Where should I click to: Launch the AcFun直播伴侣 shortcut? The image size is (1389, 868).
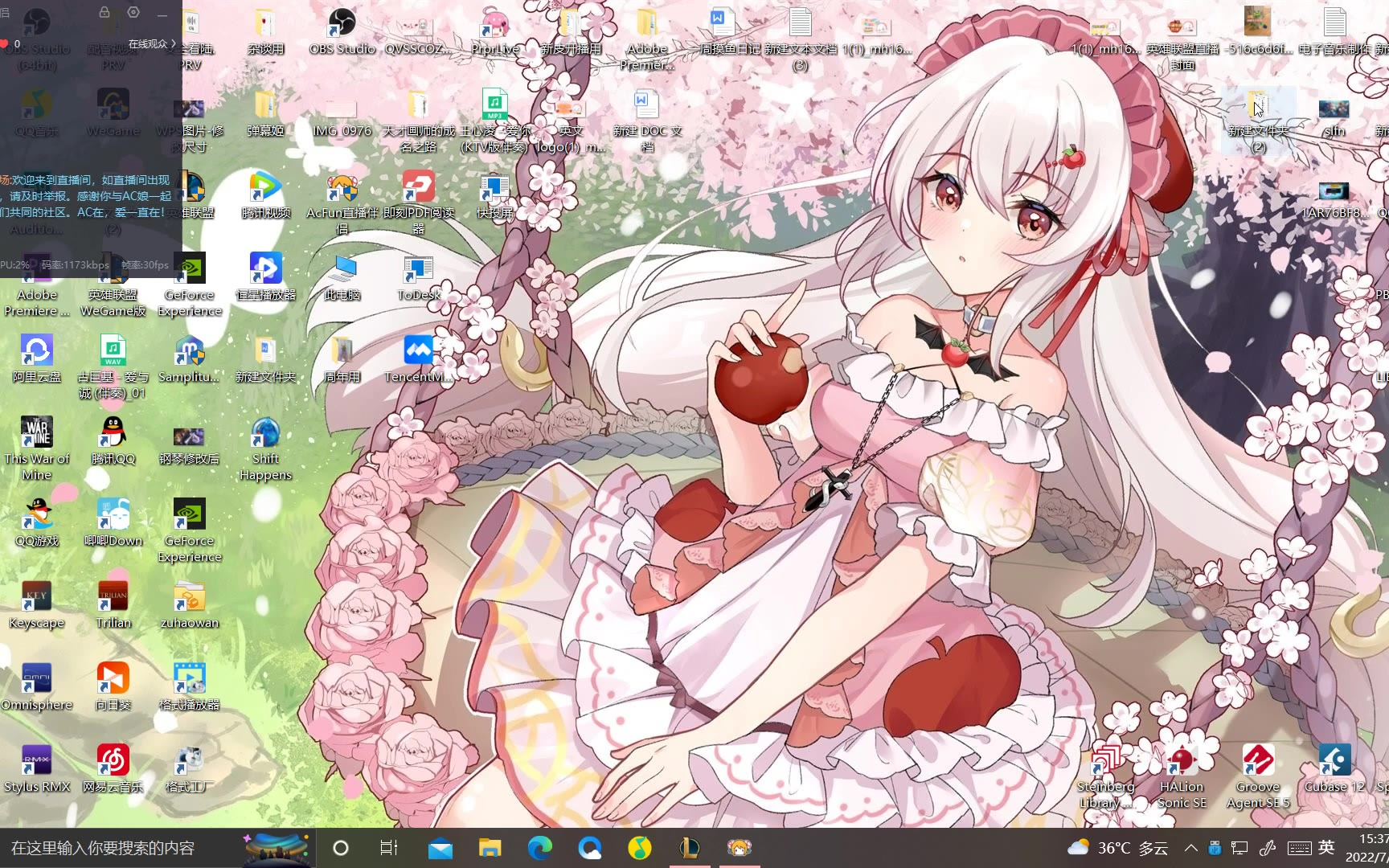pos(342,204)
